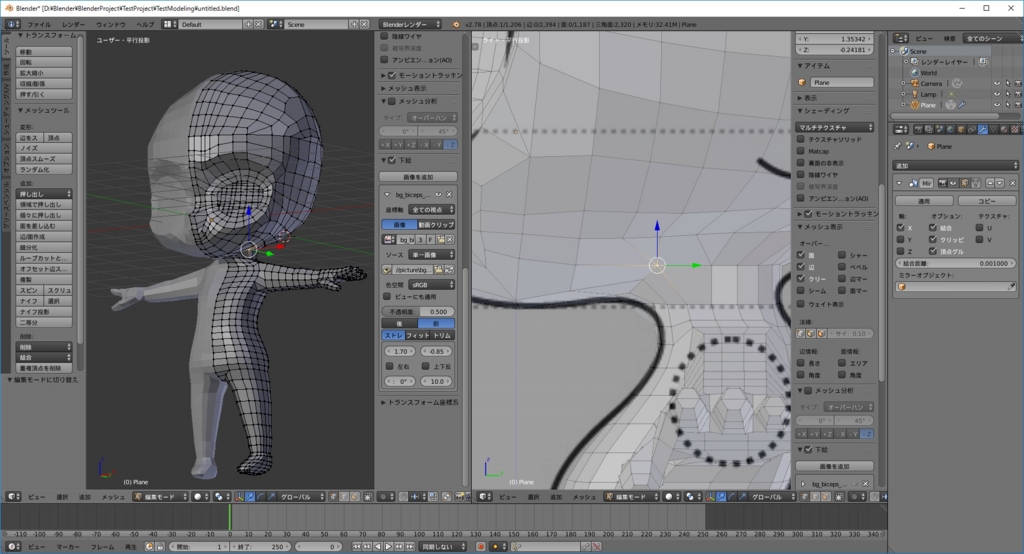Open the ファイル menu
Image resolution: width=1024 pixels, height=554 pixels.
39,23
